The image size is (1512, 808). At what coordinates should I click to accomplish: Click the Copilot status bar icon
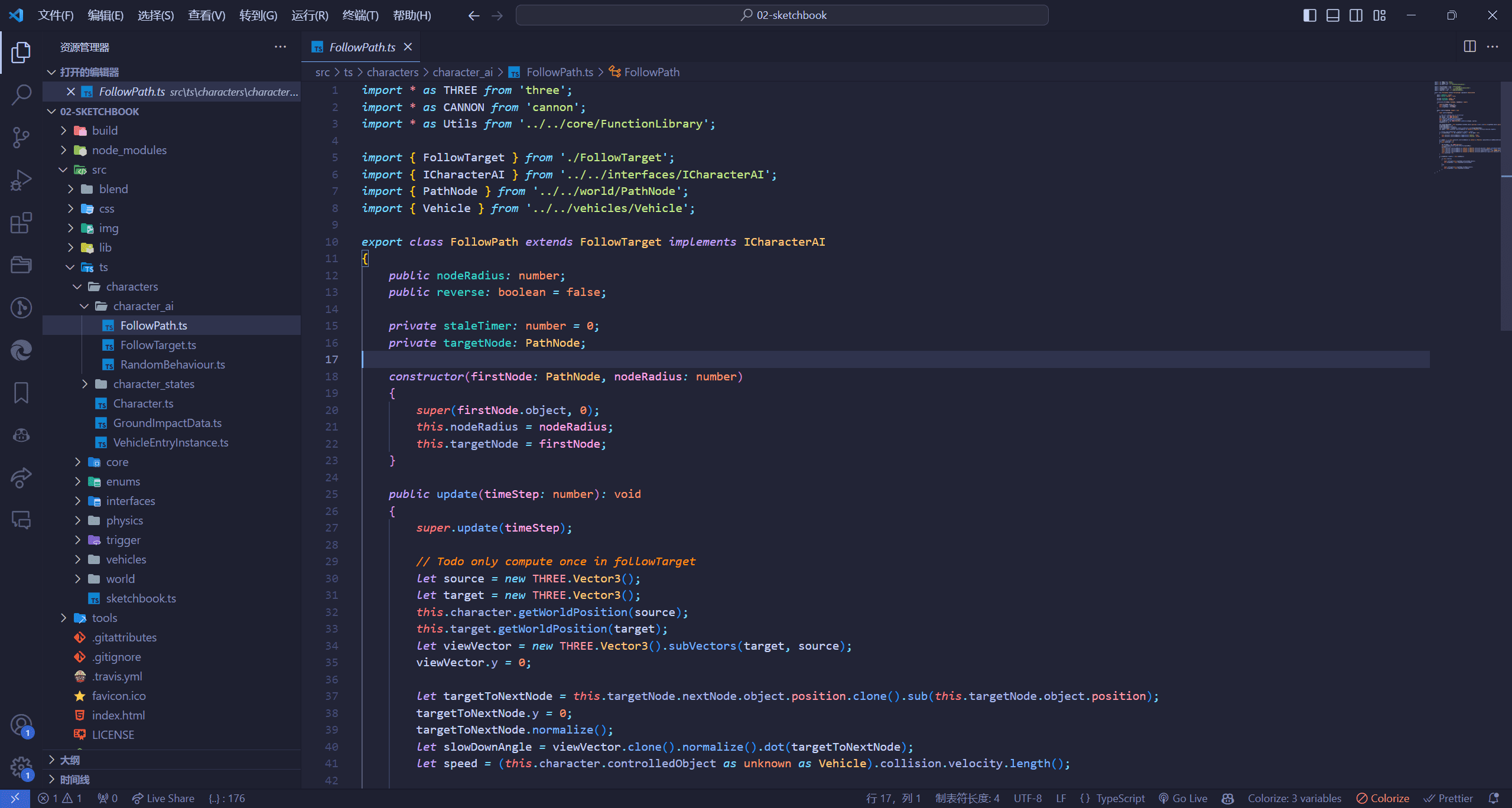coord(1228,798)
